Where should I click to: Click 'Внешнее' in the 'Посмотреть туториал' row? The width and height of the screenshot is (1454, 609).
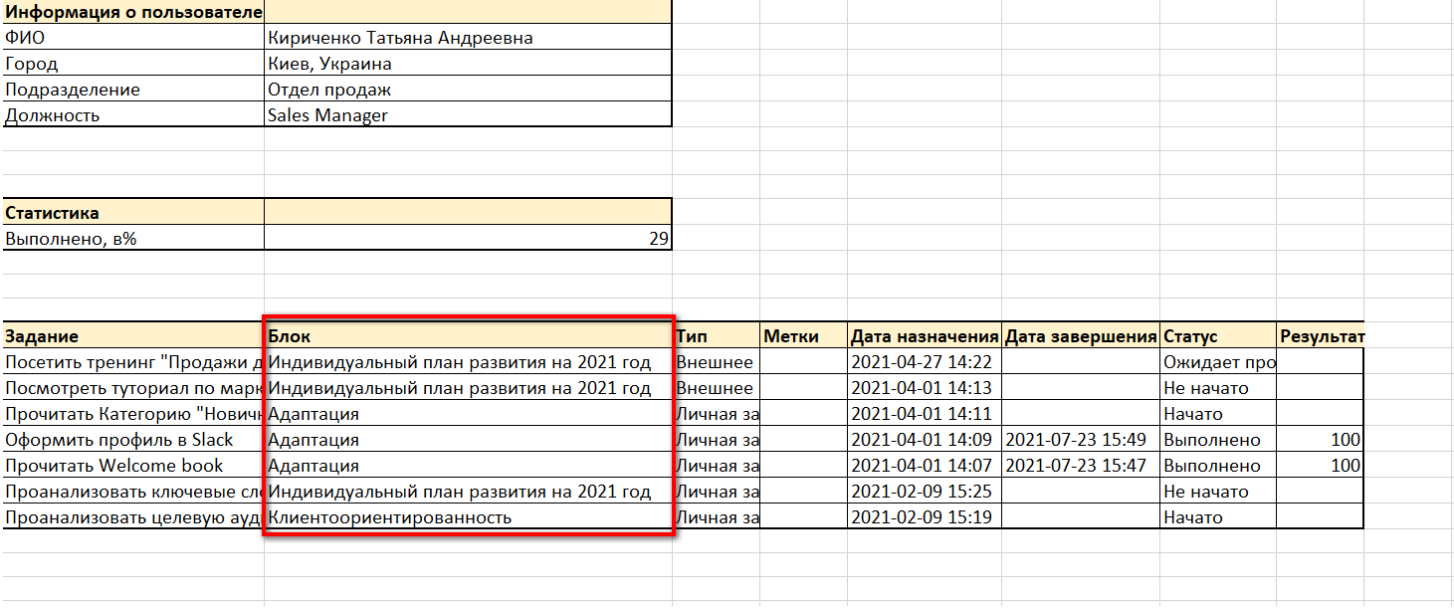click(717, 387)
